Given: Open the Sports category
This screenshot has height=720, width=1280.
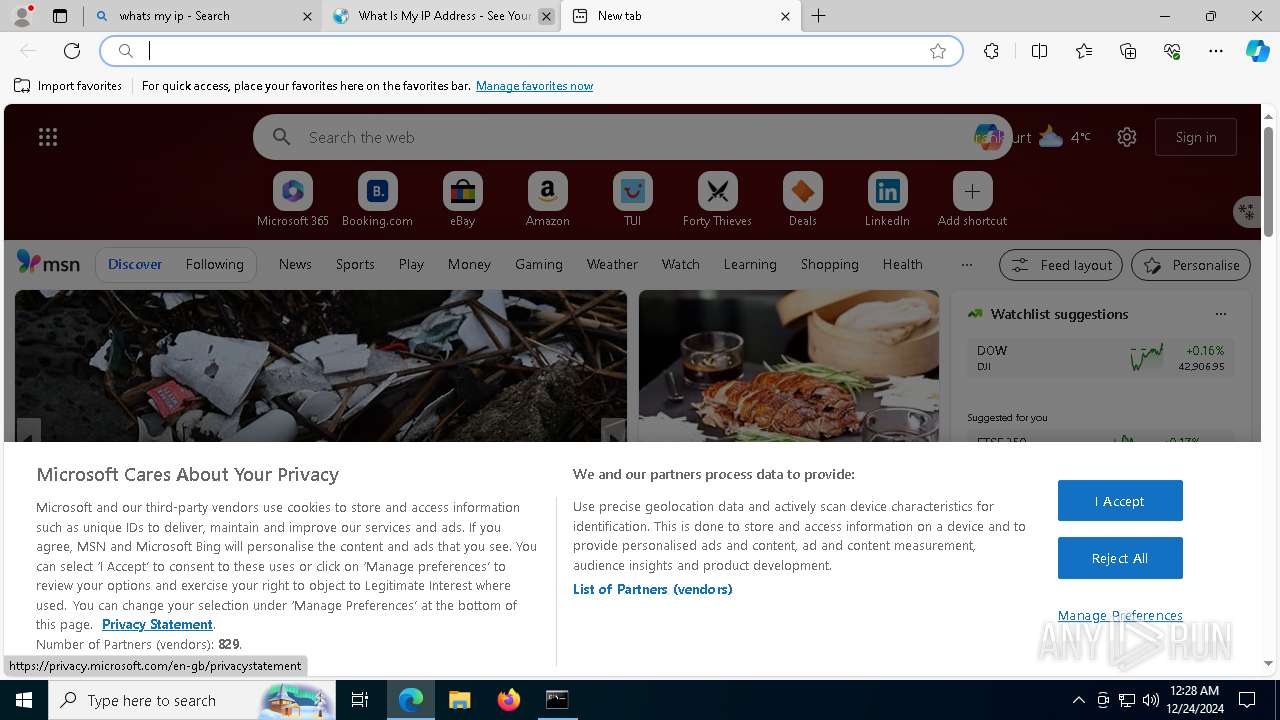Looking at the screenshot, I should tap(355, 264).
